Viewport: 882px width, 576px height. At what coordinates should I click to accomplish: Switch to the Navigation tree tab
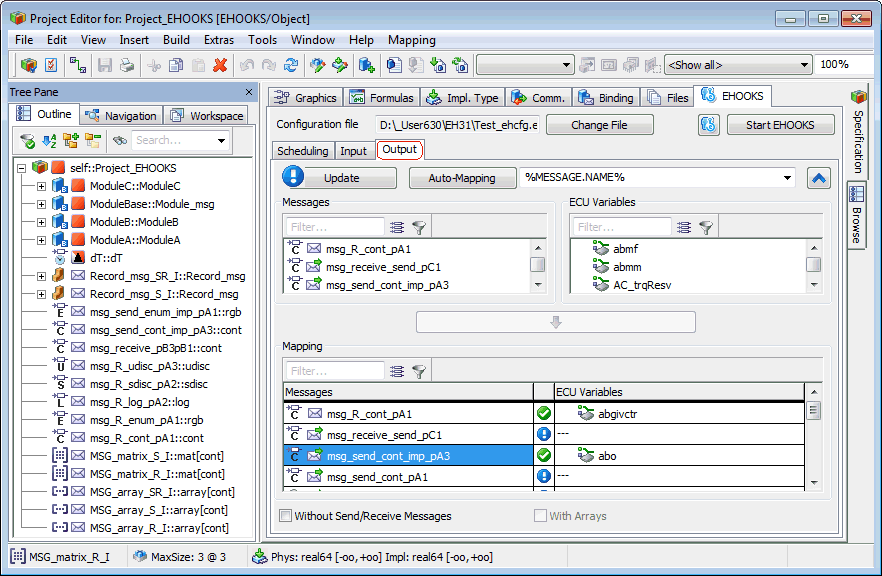[x=121, y=115]
